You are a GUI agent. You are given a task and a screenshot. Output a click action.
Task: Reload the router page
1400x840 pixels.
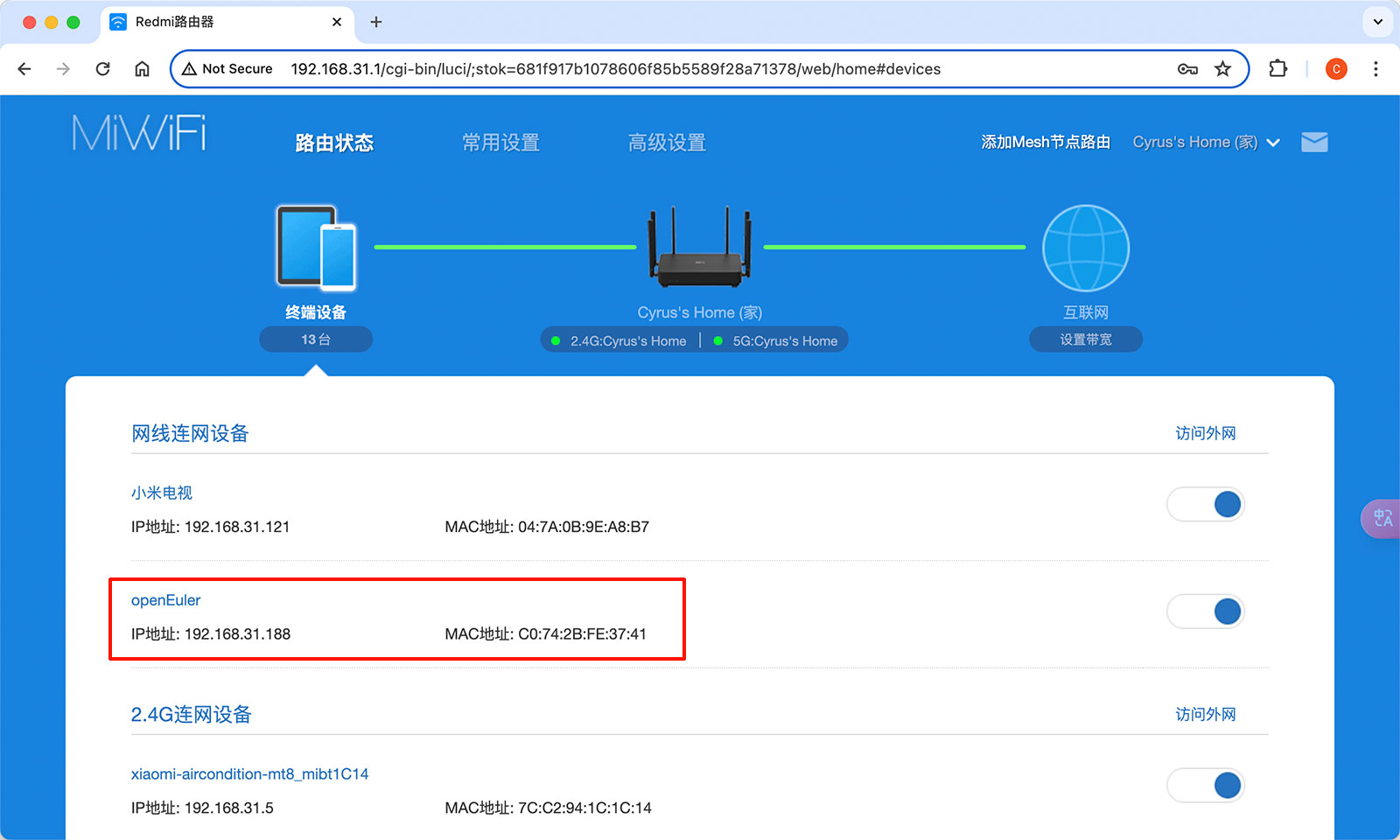point(102,69)
